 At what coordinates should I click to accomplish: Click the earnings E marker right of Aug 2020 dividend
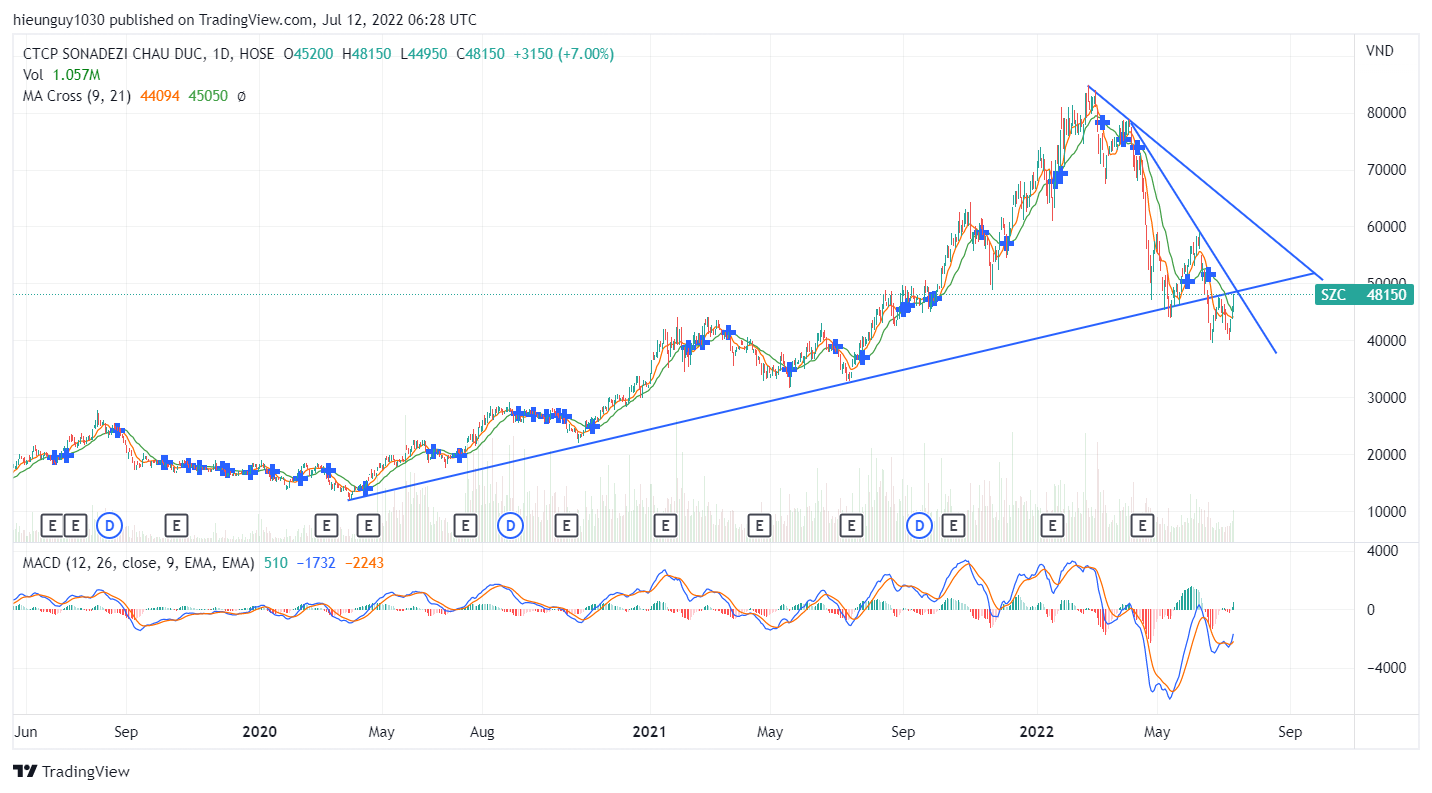(x=567, y=524)
